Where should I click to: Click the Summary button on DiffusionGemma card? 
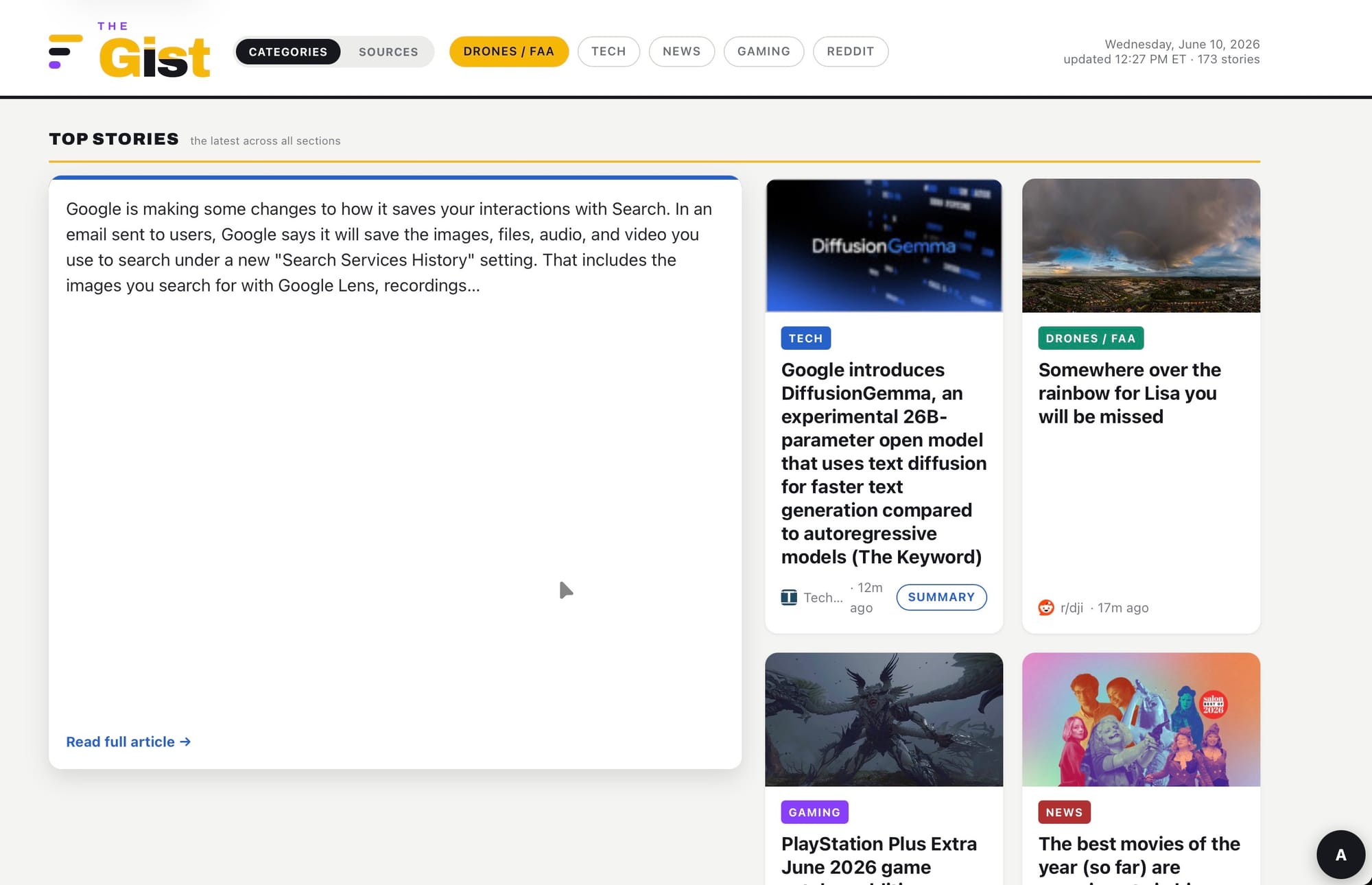[x=941, y=597]
